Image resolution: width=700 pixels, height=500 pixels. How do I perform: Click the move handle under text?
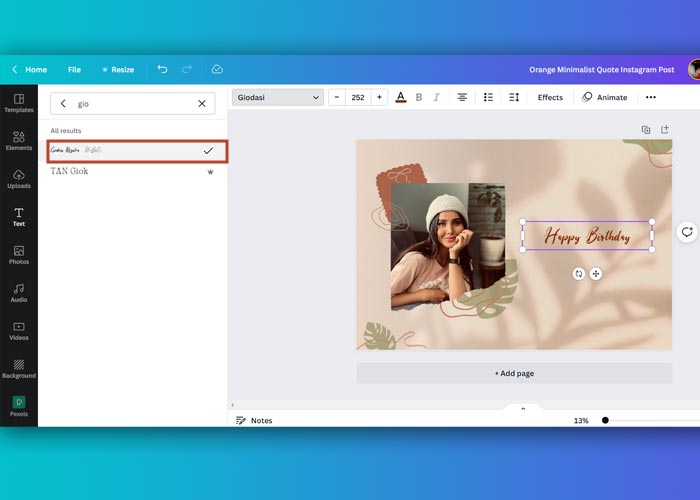click(x=596, y=274)
